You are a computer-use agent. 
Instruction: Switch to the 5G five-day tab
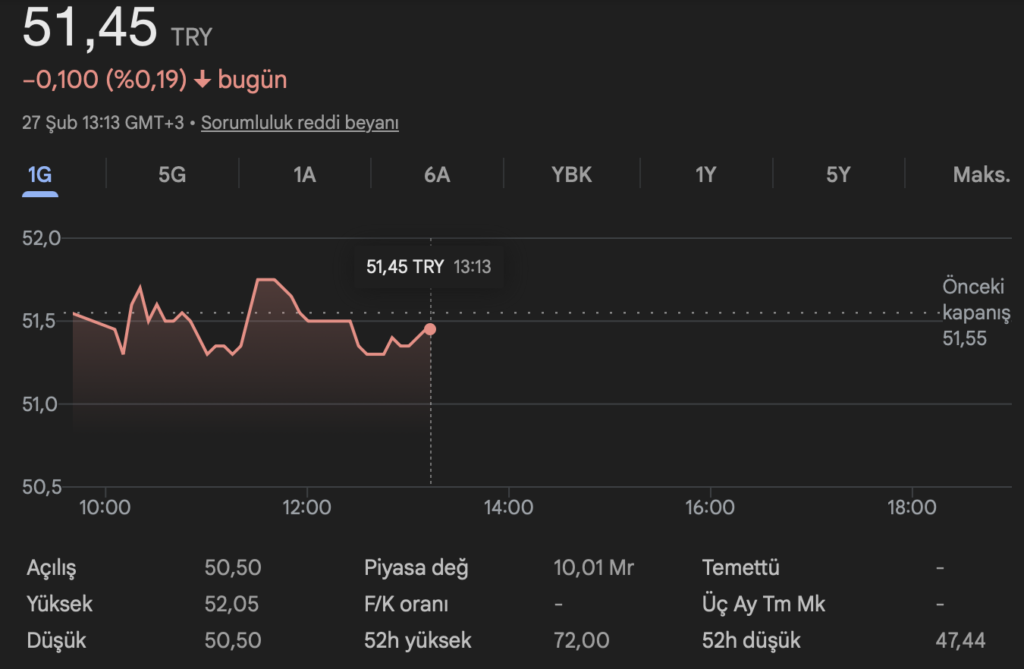(x=172, y=175)
